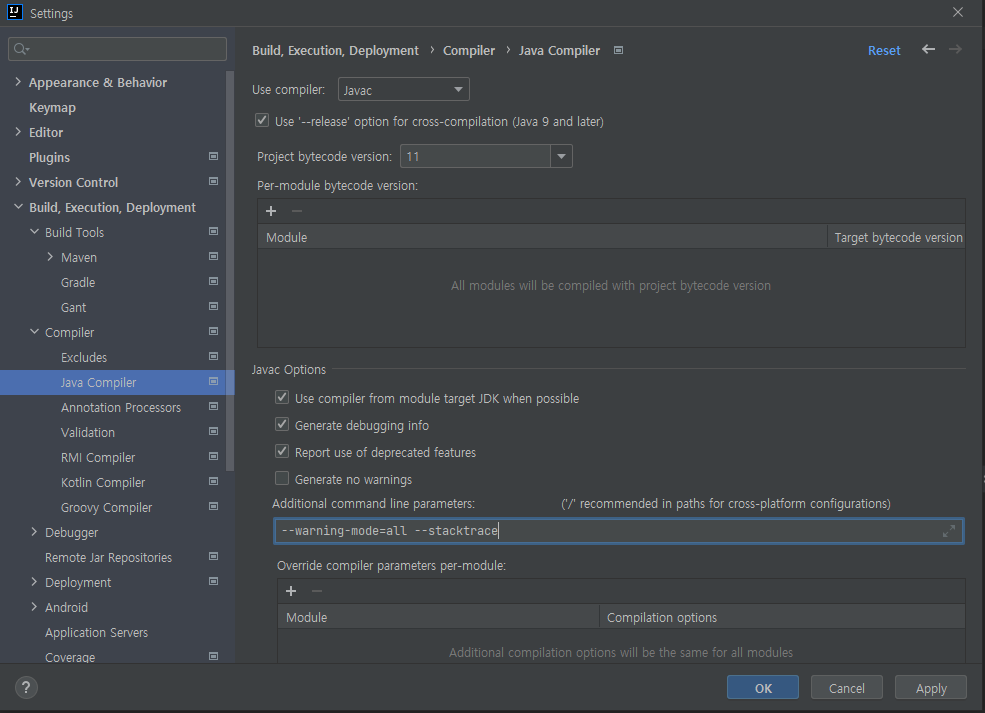
Task: Click the add button for per-module bytecode version
Action: tap(271, 211)
